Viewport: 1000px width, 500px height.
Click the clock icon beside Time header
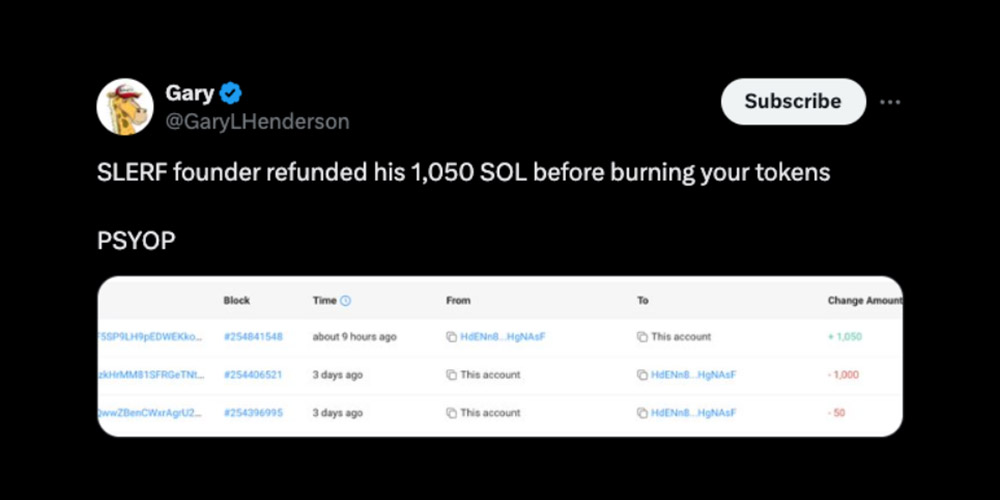(x=346, y=301)
